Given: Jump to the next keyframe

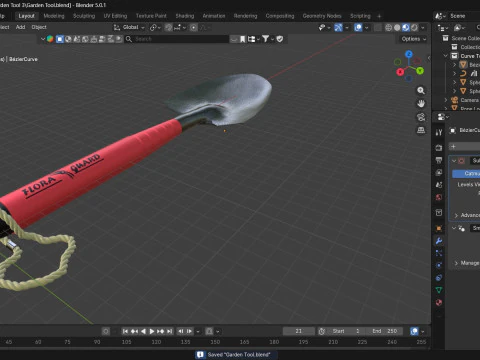Looking at the screenshot, I should (x=161, y=331).
